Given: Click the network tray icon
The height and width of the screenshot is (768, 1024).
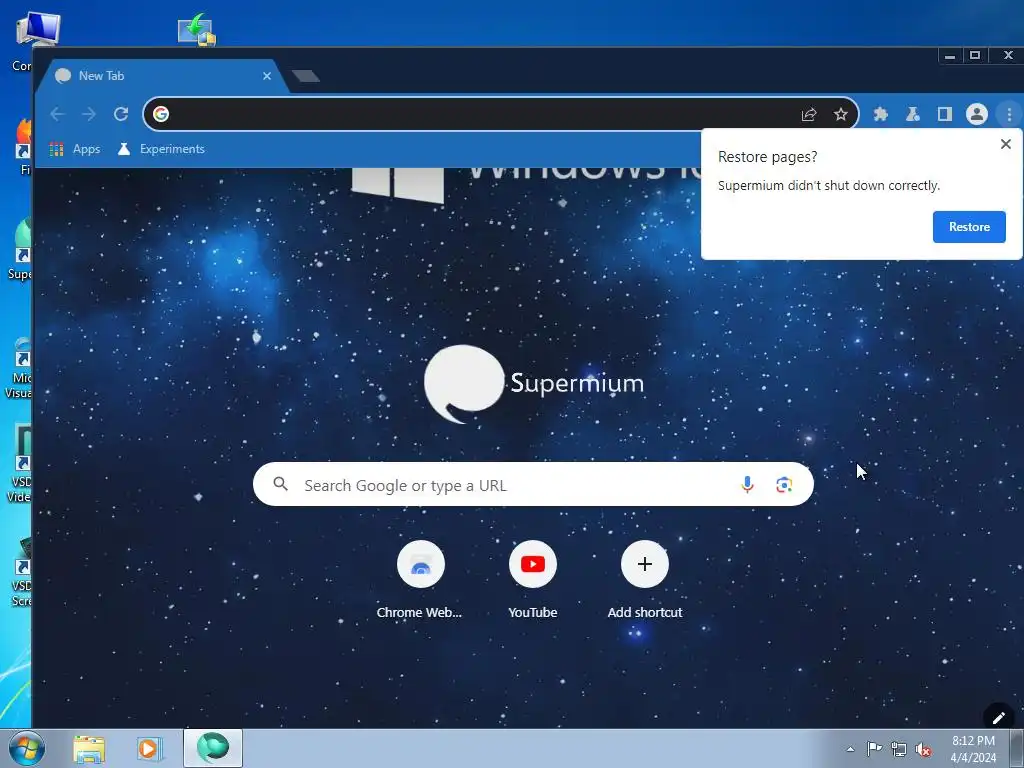Looking at the screenshot, I should click(899, 750).
